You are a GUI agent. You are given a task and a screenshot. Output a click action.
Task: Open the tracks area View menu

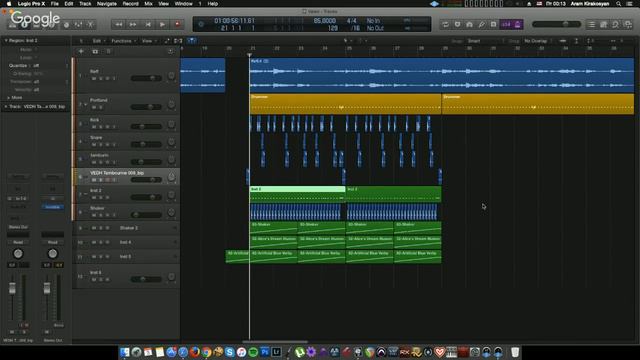[148, 41]
